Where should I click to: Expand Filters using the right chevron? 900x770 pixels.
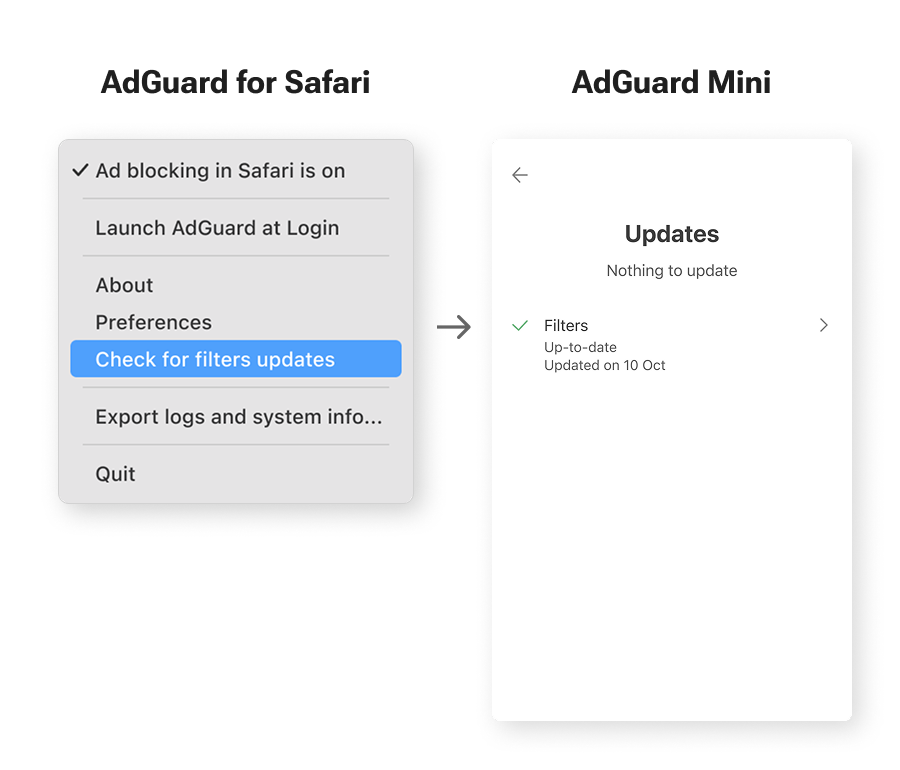pyautogui.click(x=824, y=325)
